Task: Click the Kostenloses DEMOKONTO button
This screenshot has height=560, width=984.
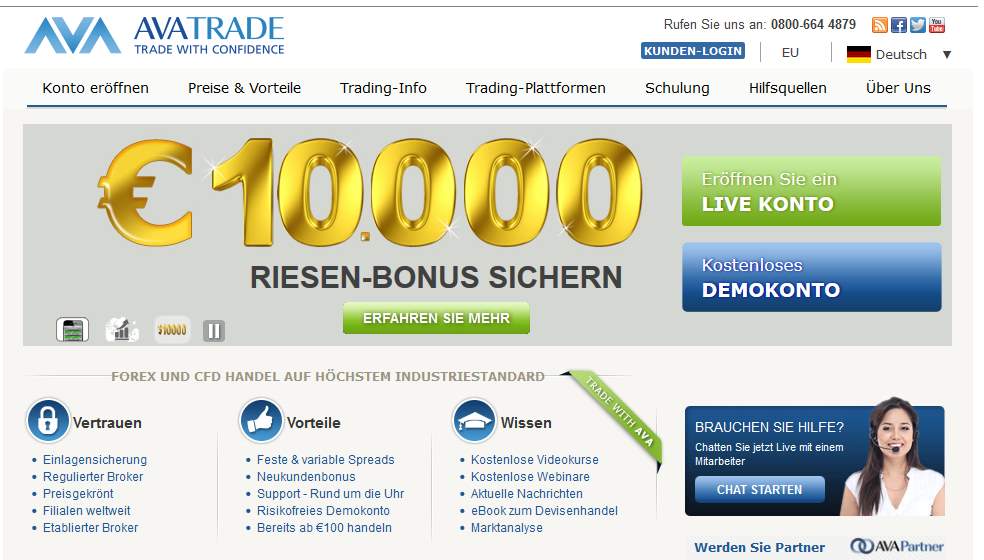Action: point(811,277)
